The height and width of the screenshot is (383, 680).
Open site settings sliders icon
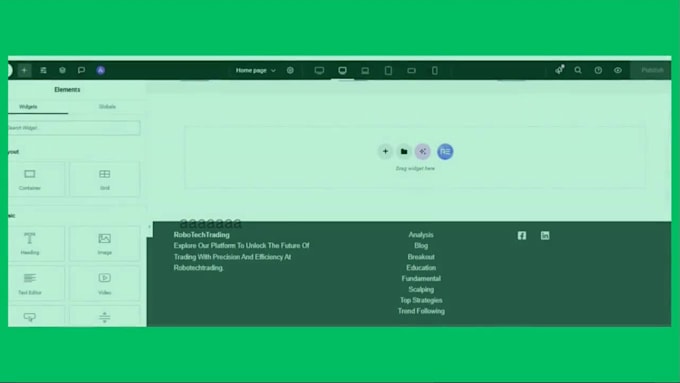click(43, 70)
